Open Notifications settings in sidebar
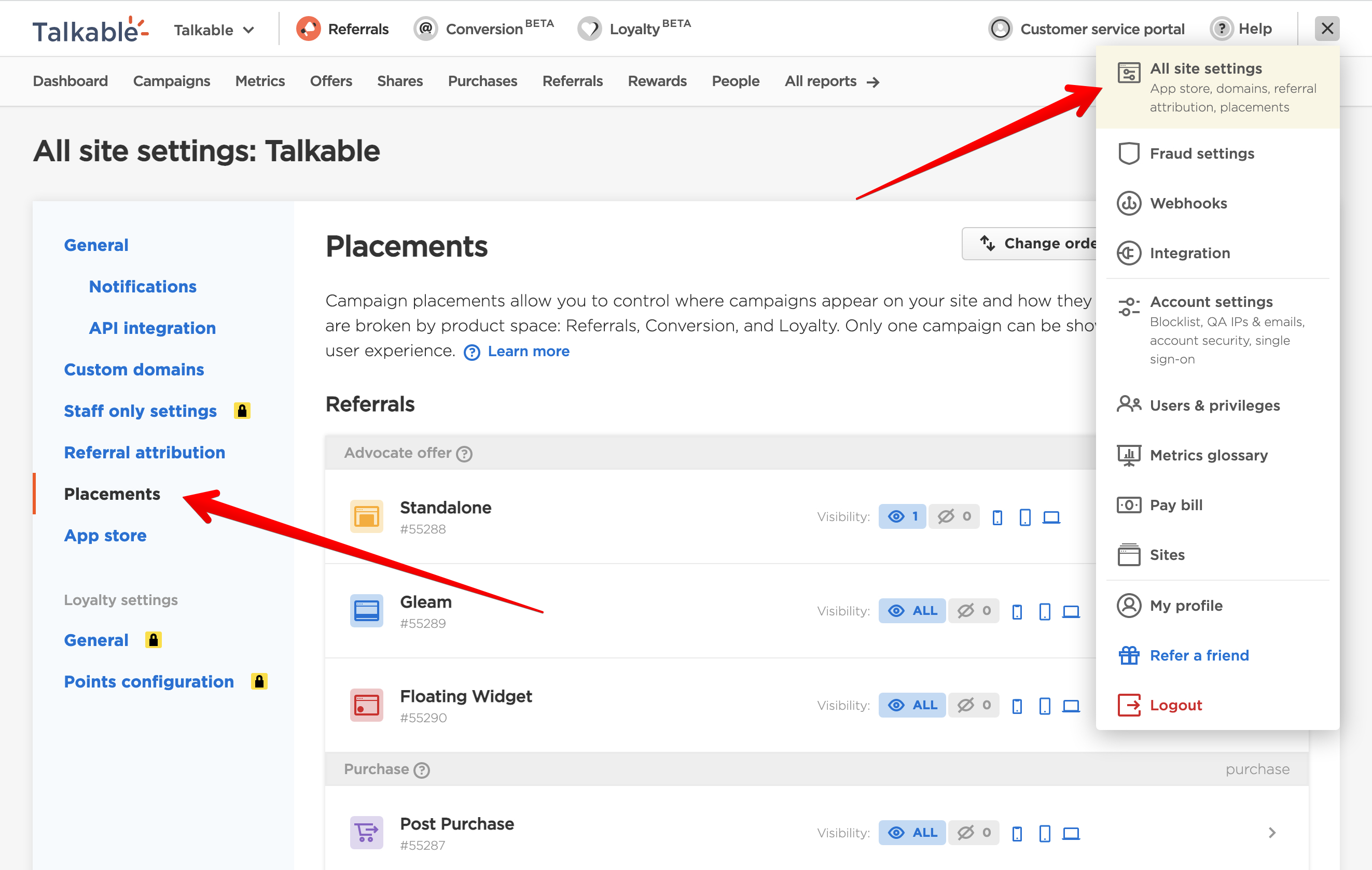This screenshot has width=1372, height=870. [x=143, y=286]
